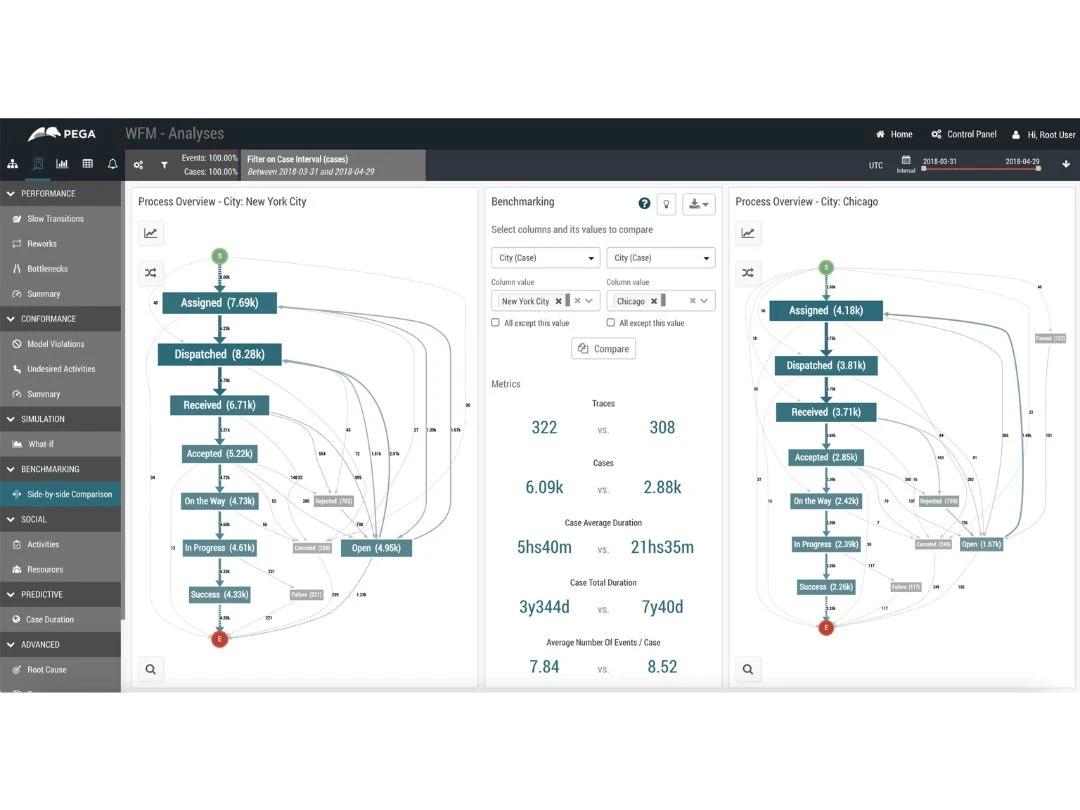Viewport: 1080px width, 810px height.
Task: Click the end node in Chicago process
Action: pyautogui.click(x=826, y=627)
